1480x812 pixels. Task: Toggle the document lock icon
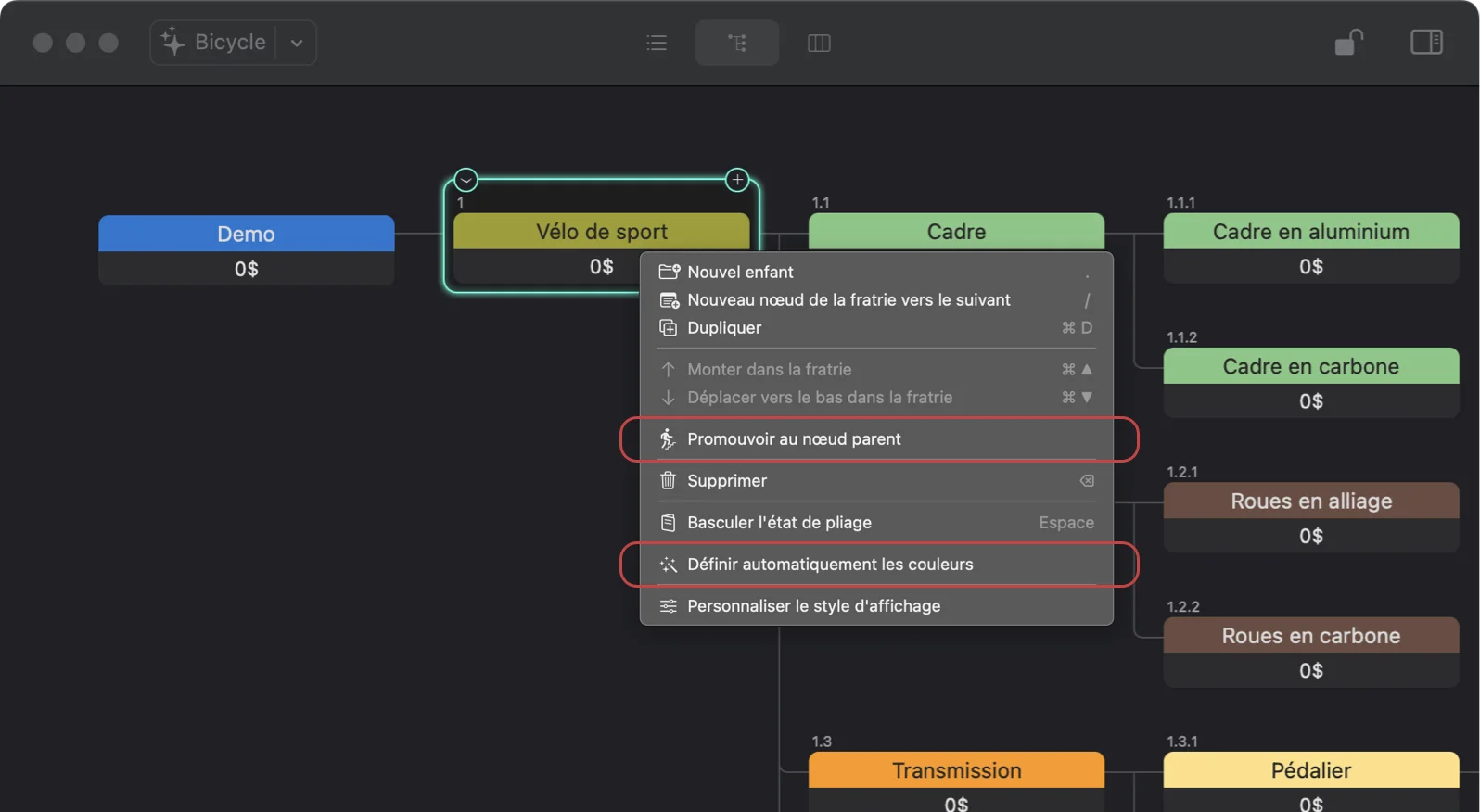[1348, 43]
